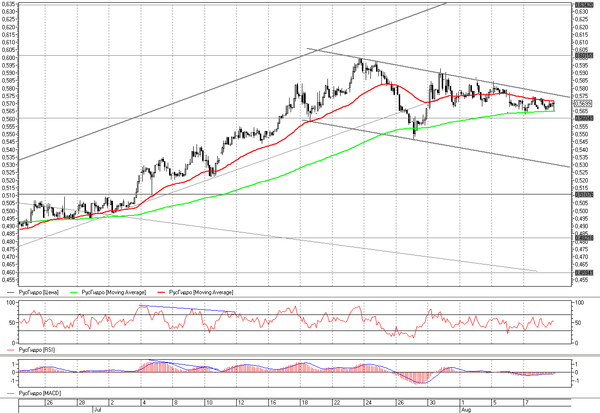The height and width of the screenshot is (413, 600).
Task: Select highlighted 0.482 price level tag
Action: (x=584, y=238)
